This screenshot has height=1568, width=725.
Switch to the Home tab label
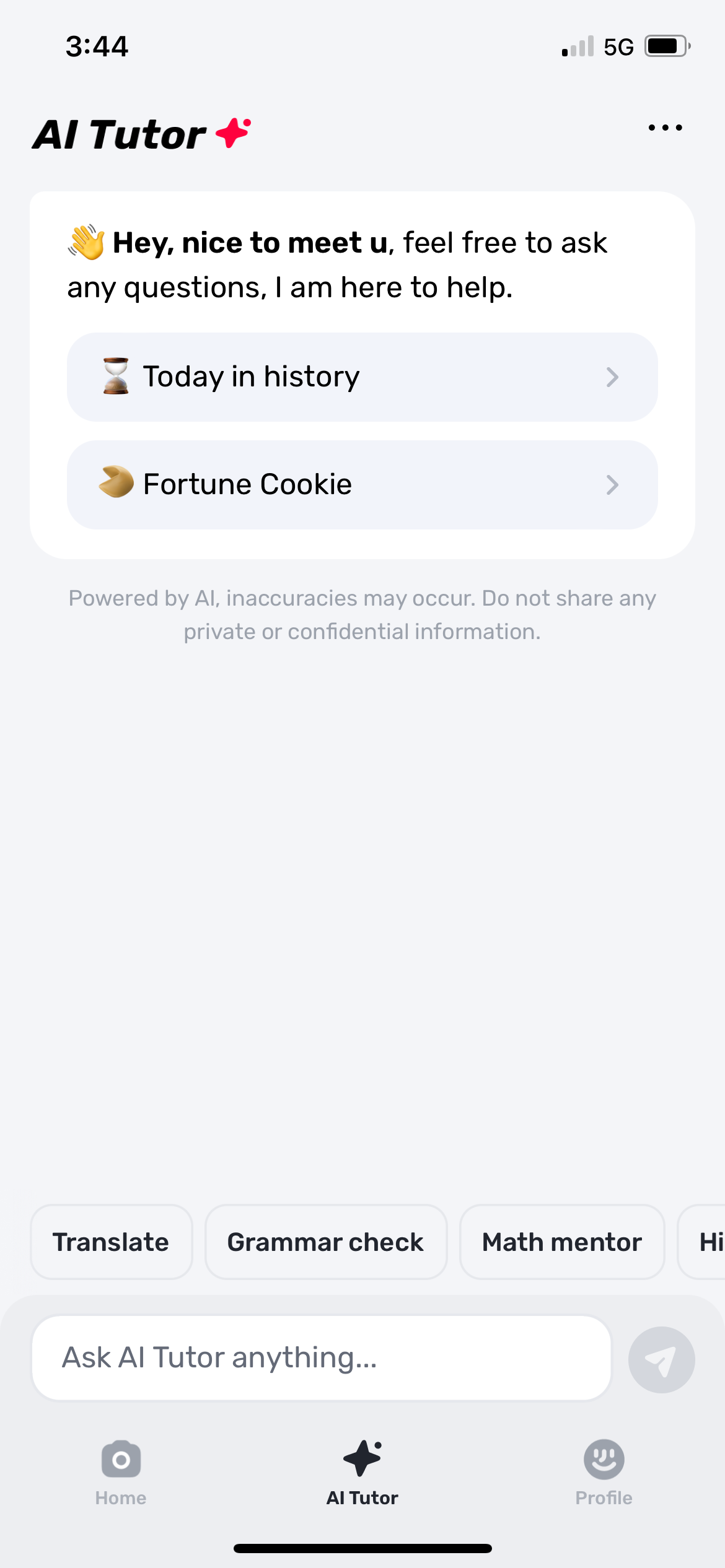tap(121, 1498)
